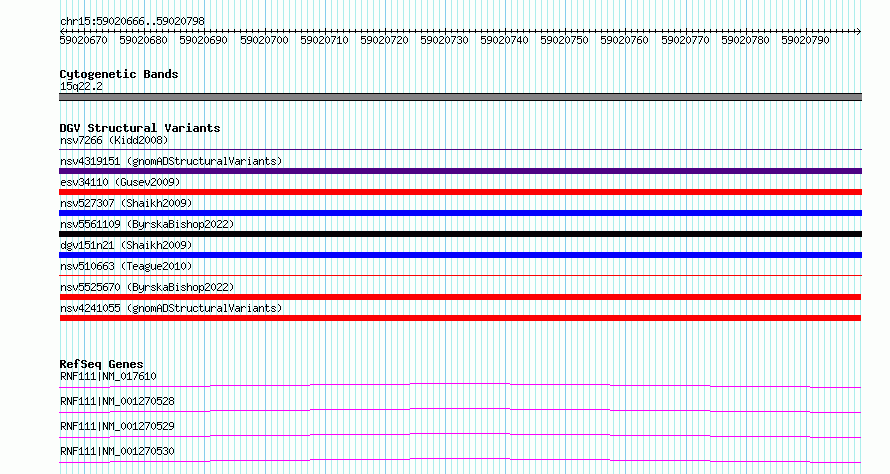Click ruler position 59020720

pos(385,40)
